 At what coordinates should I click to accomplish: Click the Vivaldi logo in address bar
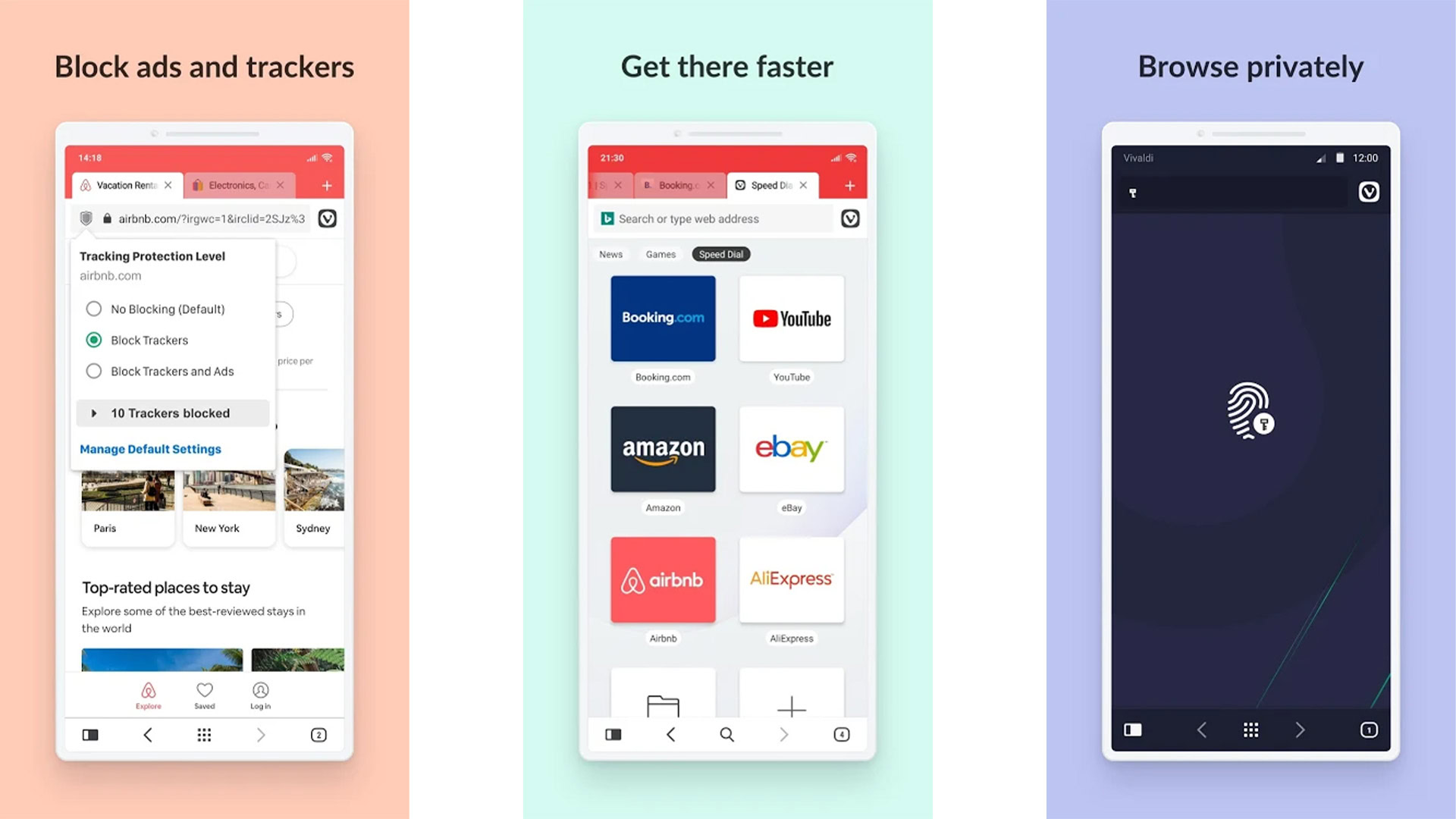[x=327, y=218]
